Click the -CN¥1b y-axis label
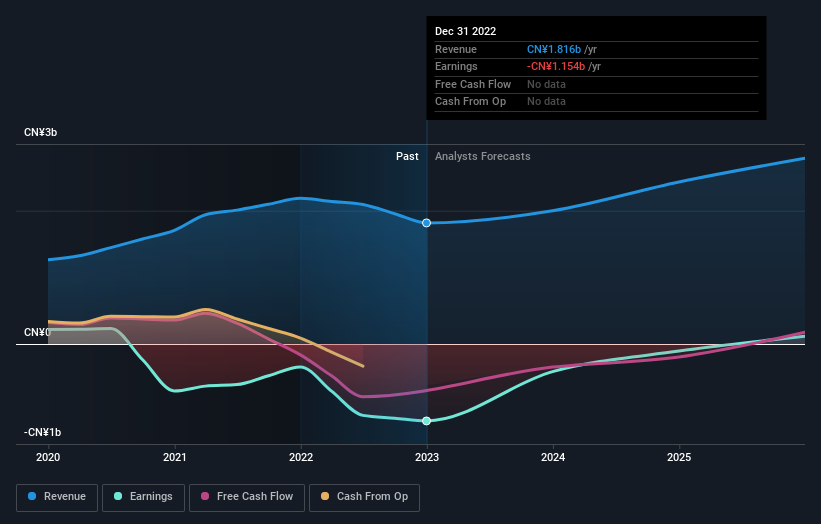The image size is (821, 524). pos(42,432)
